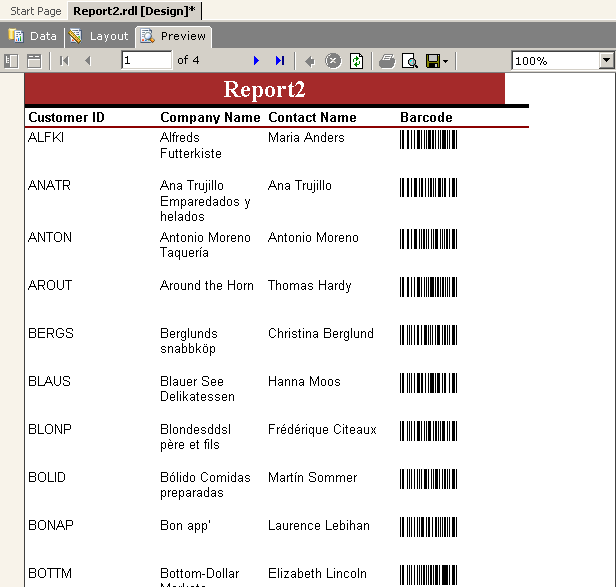Select the ANTON customer ID cell

50,237
